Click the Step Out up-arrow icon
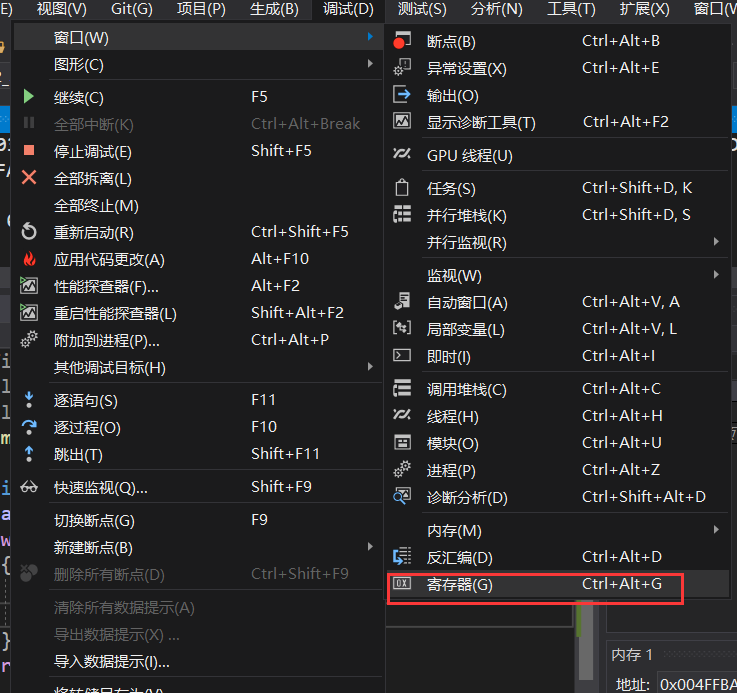Viewport: 737px width, 693px height. click(x=29, y=454)
